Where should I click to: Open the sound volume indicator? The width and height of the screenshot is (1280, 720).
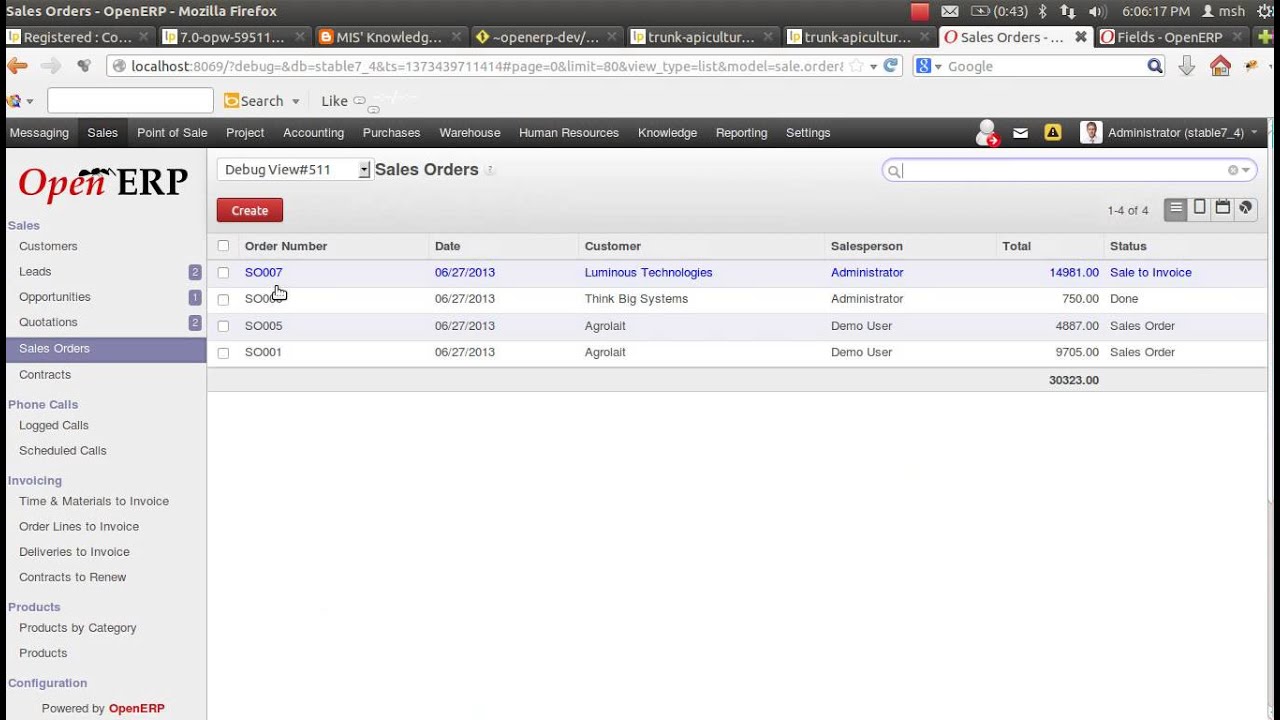coord(1096,11)
